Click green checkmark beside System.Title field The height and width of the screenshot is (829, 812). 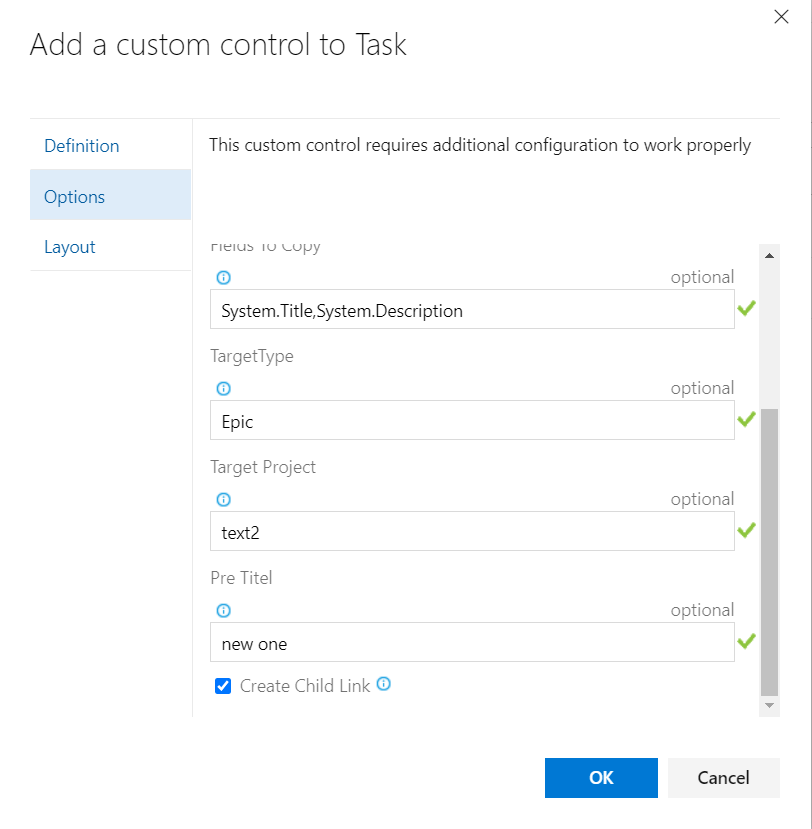(746, 309)
